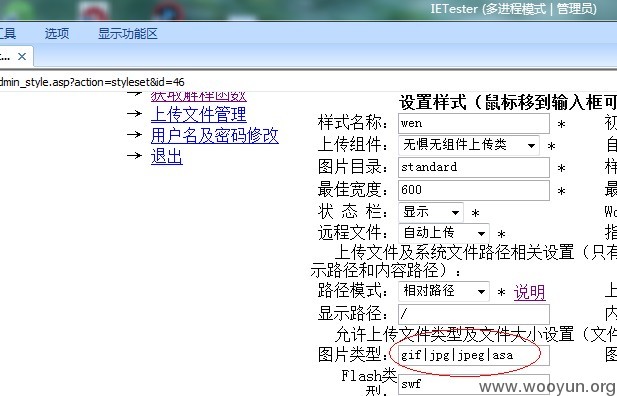
Task: Expand the 远程文件 dropdown showing 自动上传
Action: (444, 233)
